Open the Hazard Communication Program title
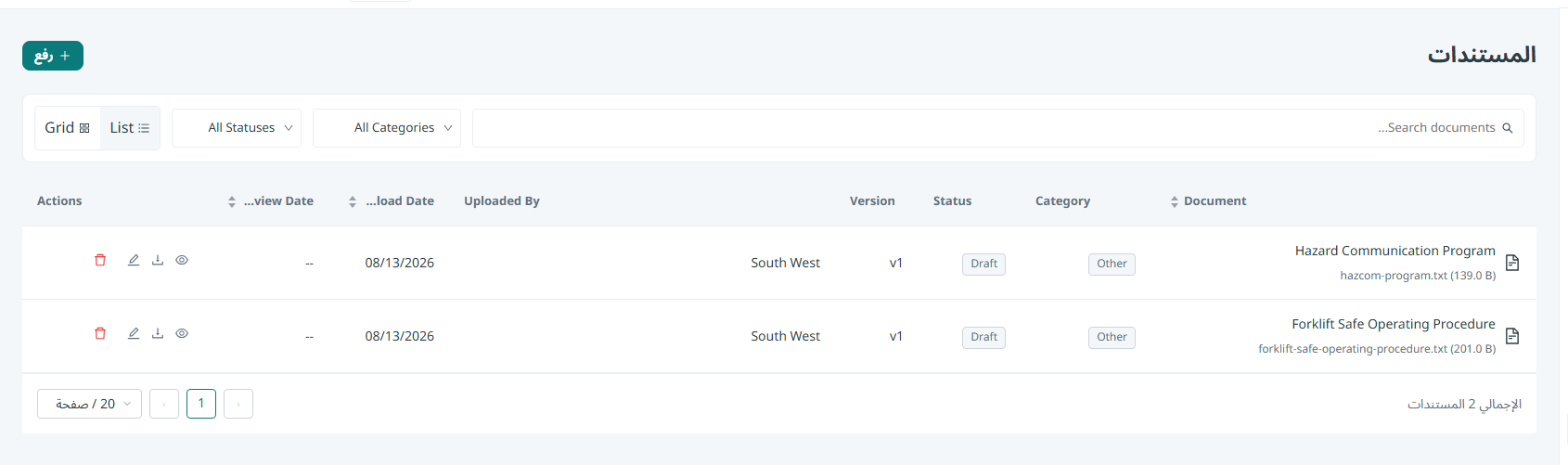The width and height of the screenshot is (1568, 465). [x=1395, y=251]
